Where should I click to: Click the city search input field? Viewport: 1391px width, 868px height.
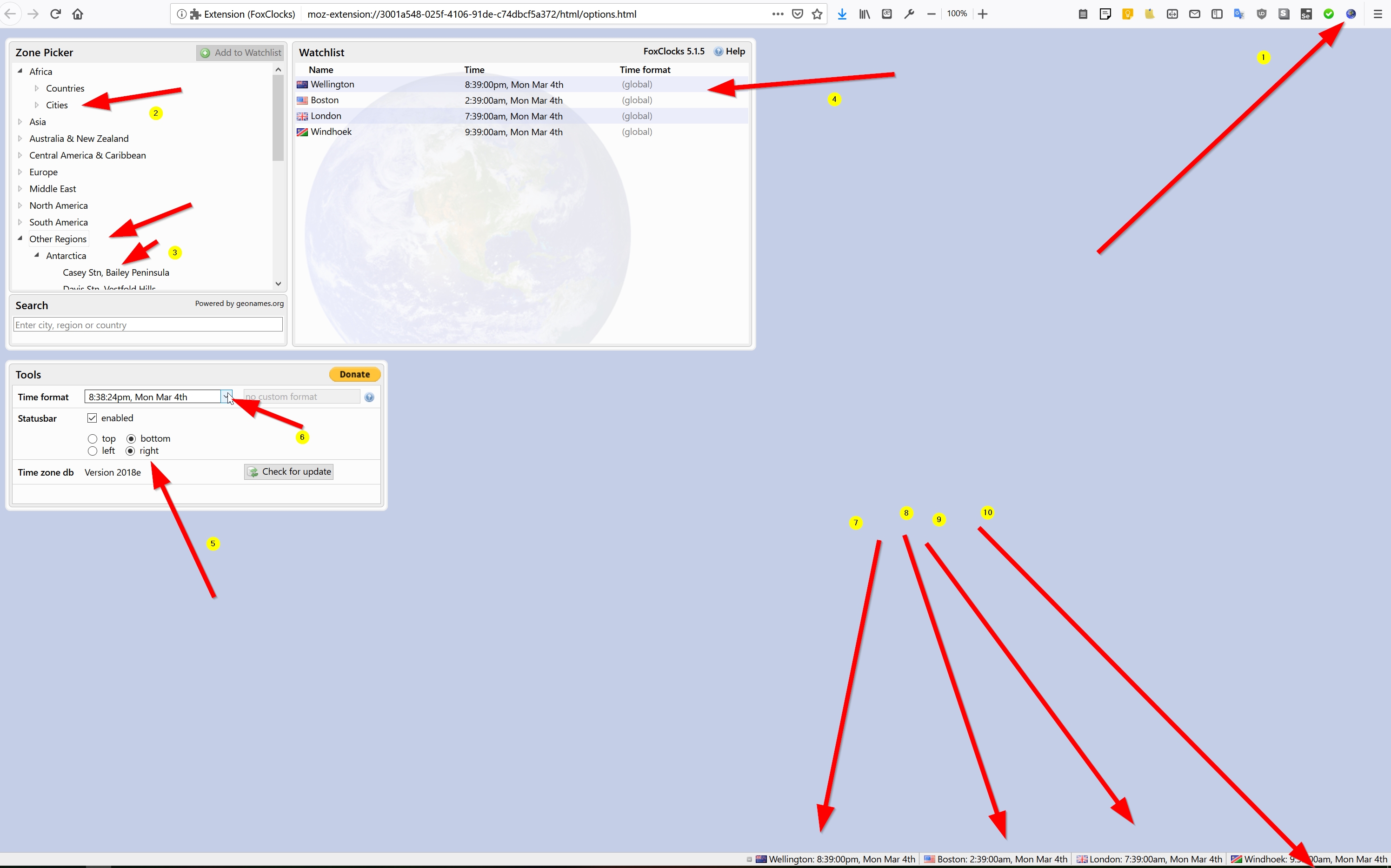(147, 325)
